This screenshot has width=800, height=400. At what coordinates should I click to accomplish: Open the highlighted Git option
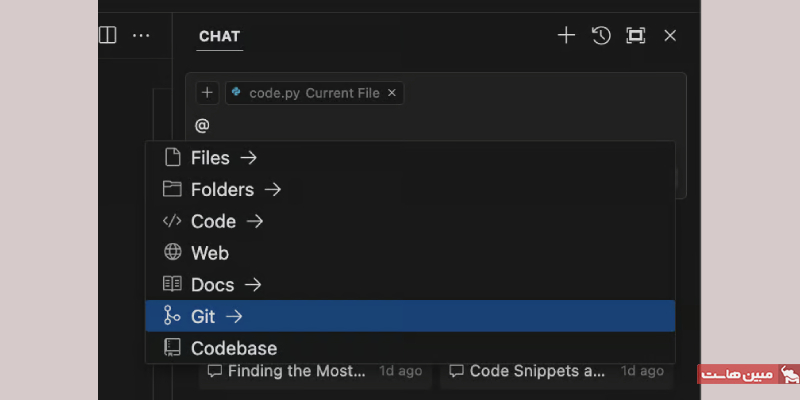(410, 316)
